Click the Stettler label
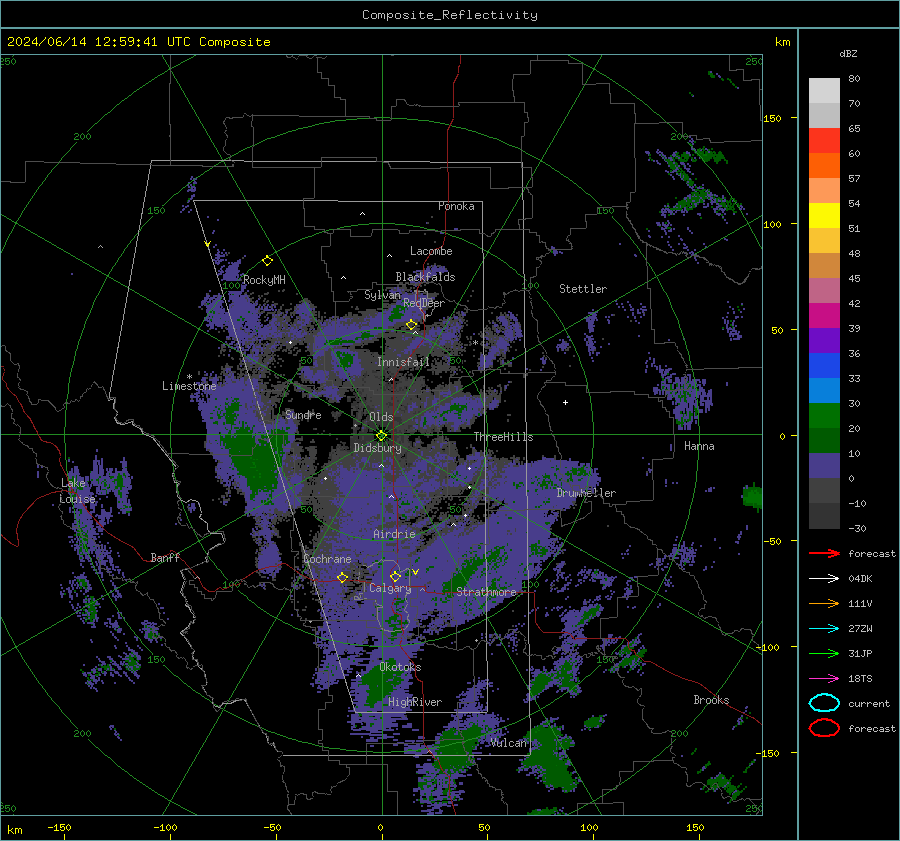The width and height of the screenshot is (900, 841). pyautogui.click(x=583, y=289)
